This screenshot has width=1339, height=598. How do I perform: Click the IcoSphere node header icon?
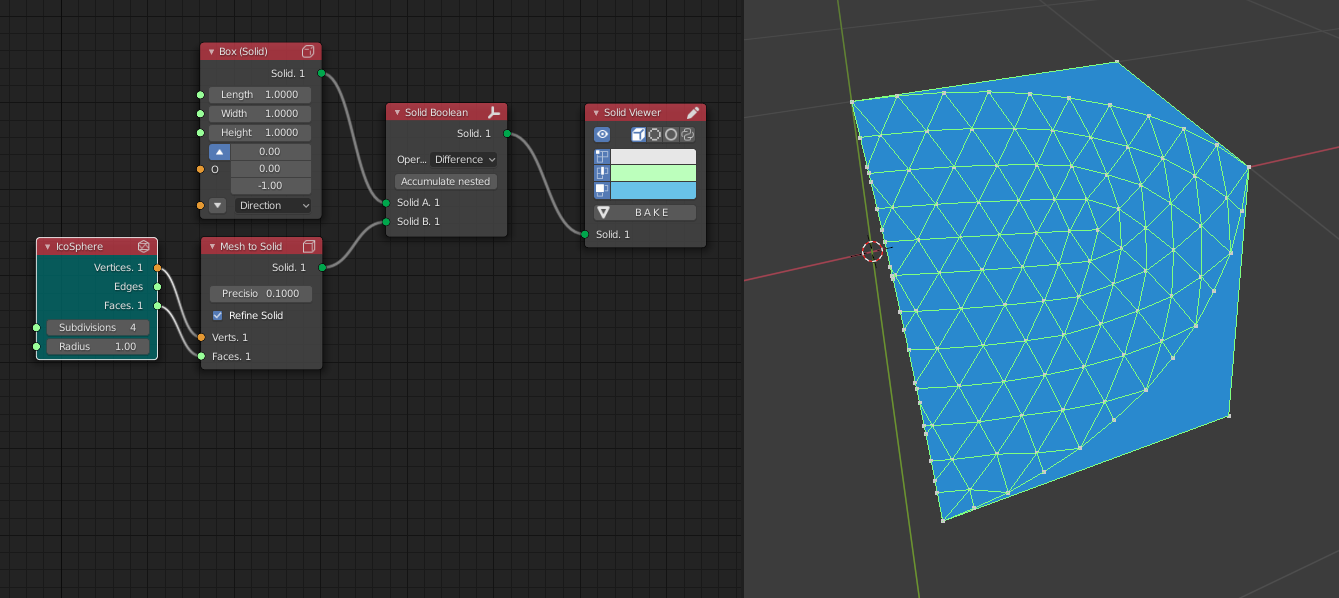143,246
